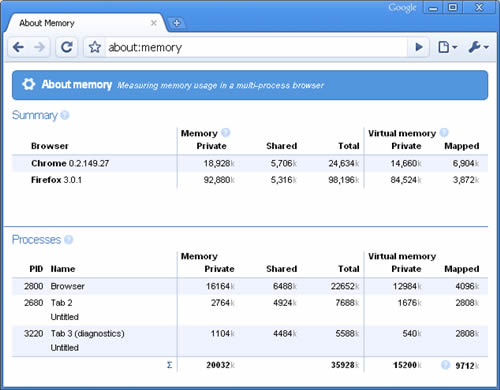
Task: Click help icon next to Virtual memory header
Action: 444,133
